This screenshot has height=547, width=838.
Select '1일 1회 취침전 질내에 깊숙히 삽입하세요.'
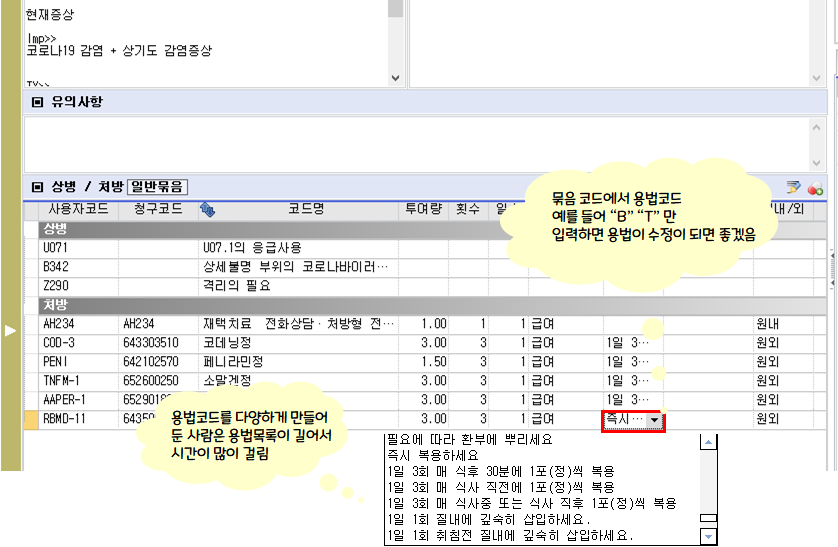tap(510, 535)
